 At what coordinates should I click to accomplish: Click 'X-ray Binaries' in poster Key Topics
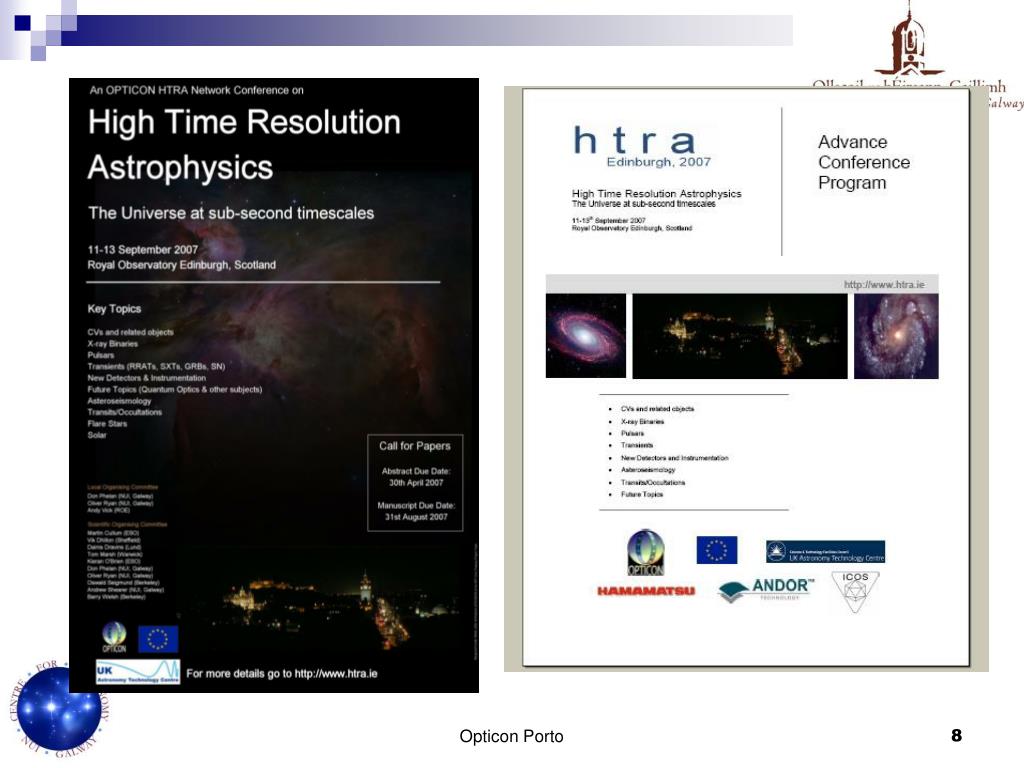click(x=112, y=344)
